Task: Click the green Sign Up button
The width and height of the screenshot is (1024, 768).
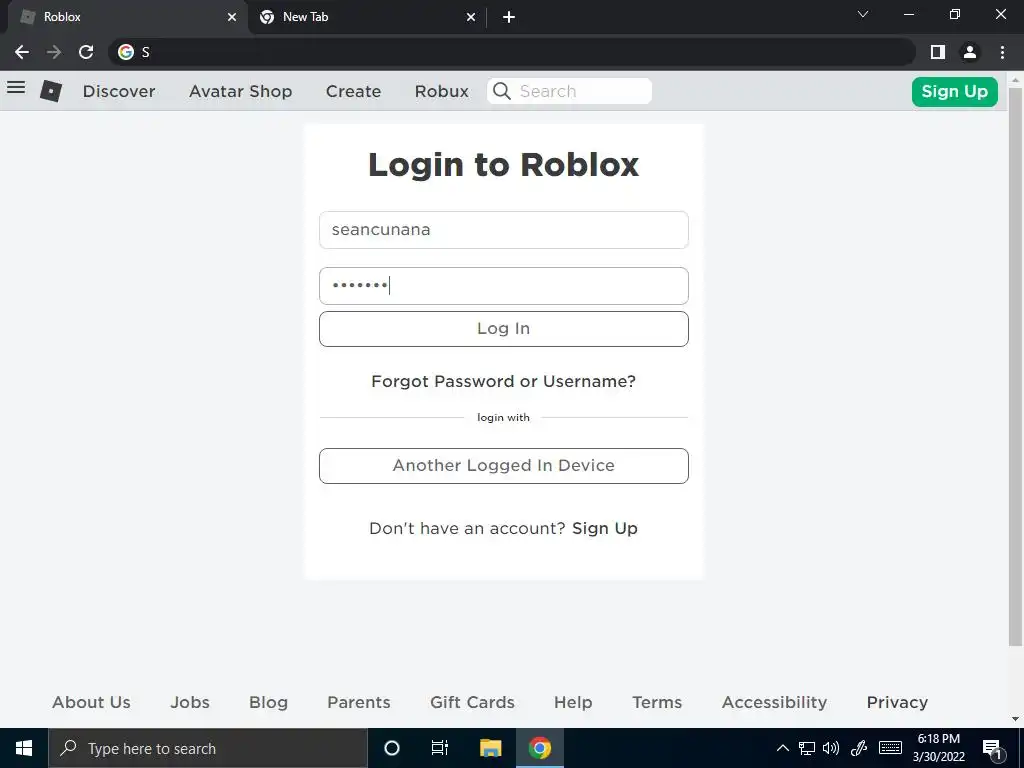Action: pyautogui.click(x=954, y=91)
